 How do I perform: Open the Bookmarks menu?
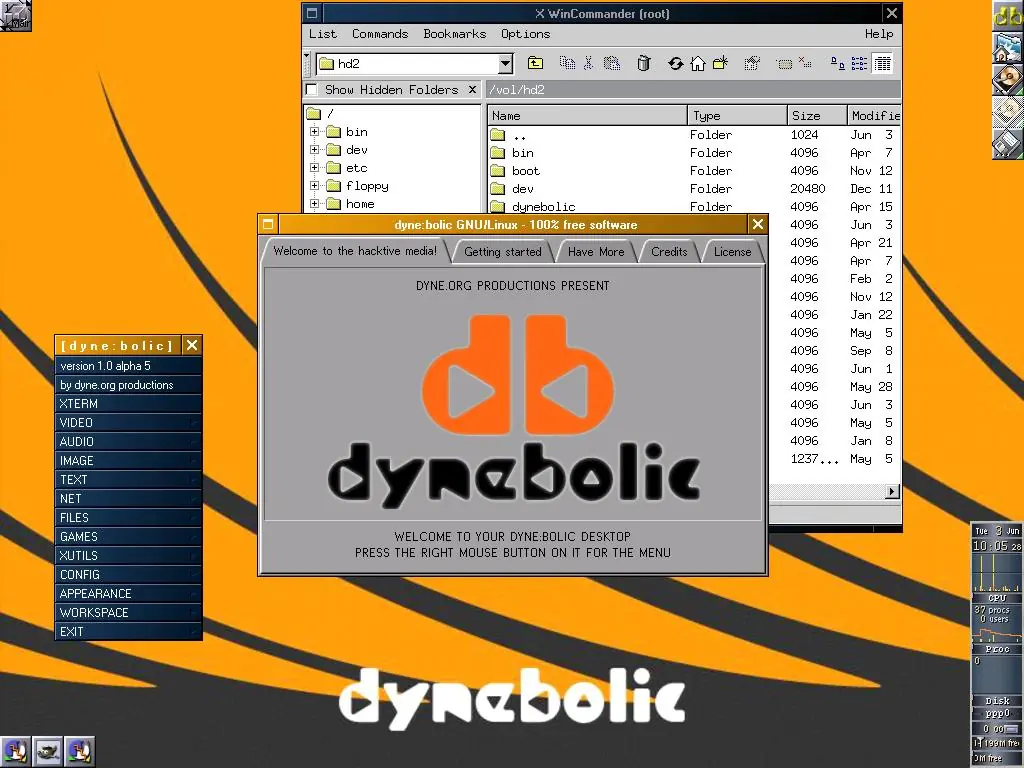click(455, 34)
